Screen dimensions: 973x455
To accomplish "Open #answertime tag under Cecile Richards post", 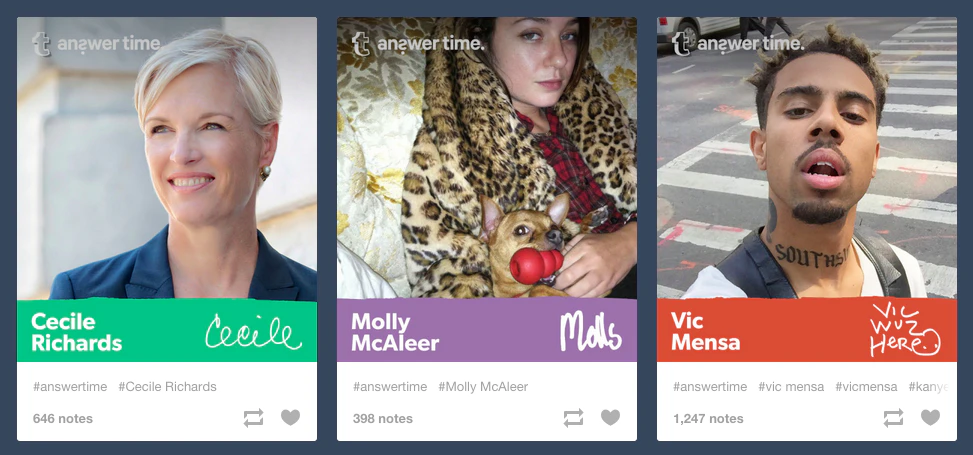I will (70, 387).
